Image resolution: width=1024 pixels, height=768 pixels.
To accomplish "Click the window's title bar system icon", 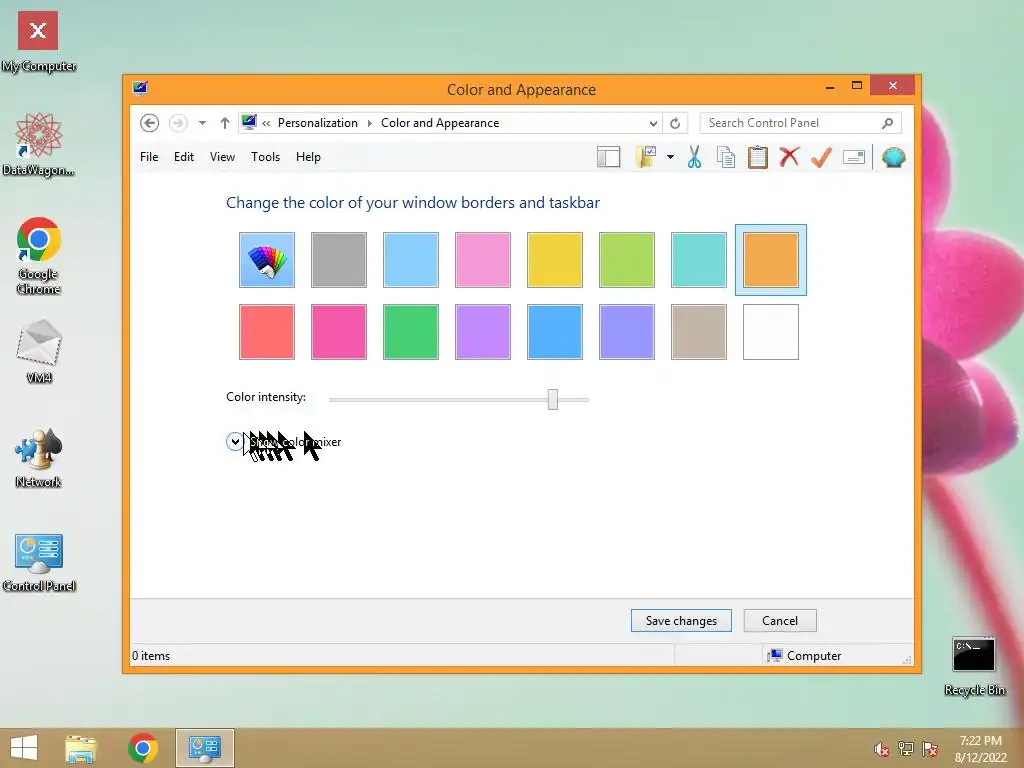I will pyautogui.click(x=140, y=88).
